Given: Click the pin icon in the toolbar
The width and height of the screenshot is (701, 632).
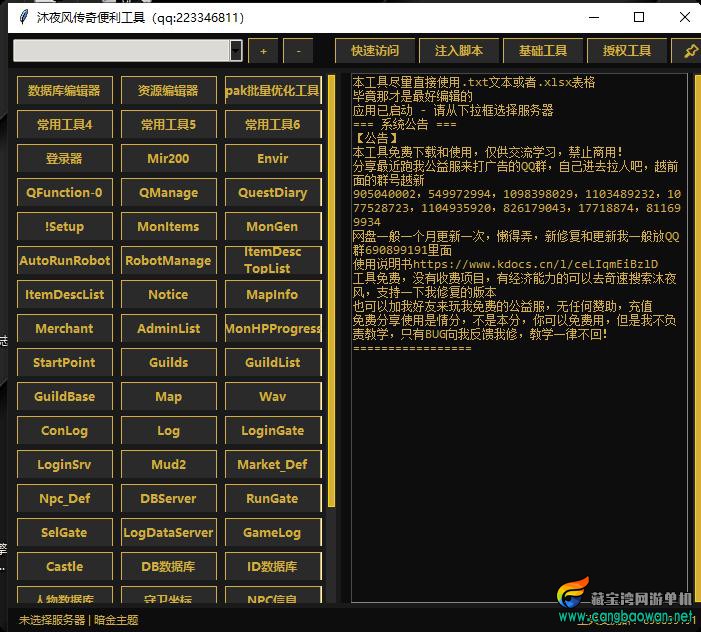Looking at the screenshot, I should coord(689,51).
